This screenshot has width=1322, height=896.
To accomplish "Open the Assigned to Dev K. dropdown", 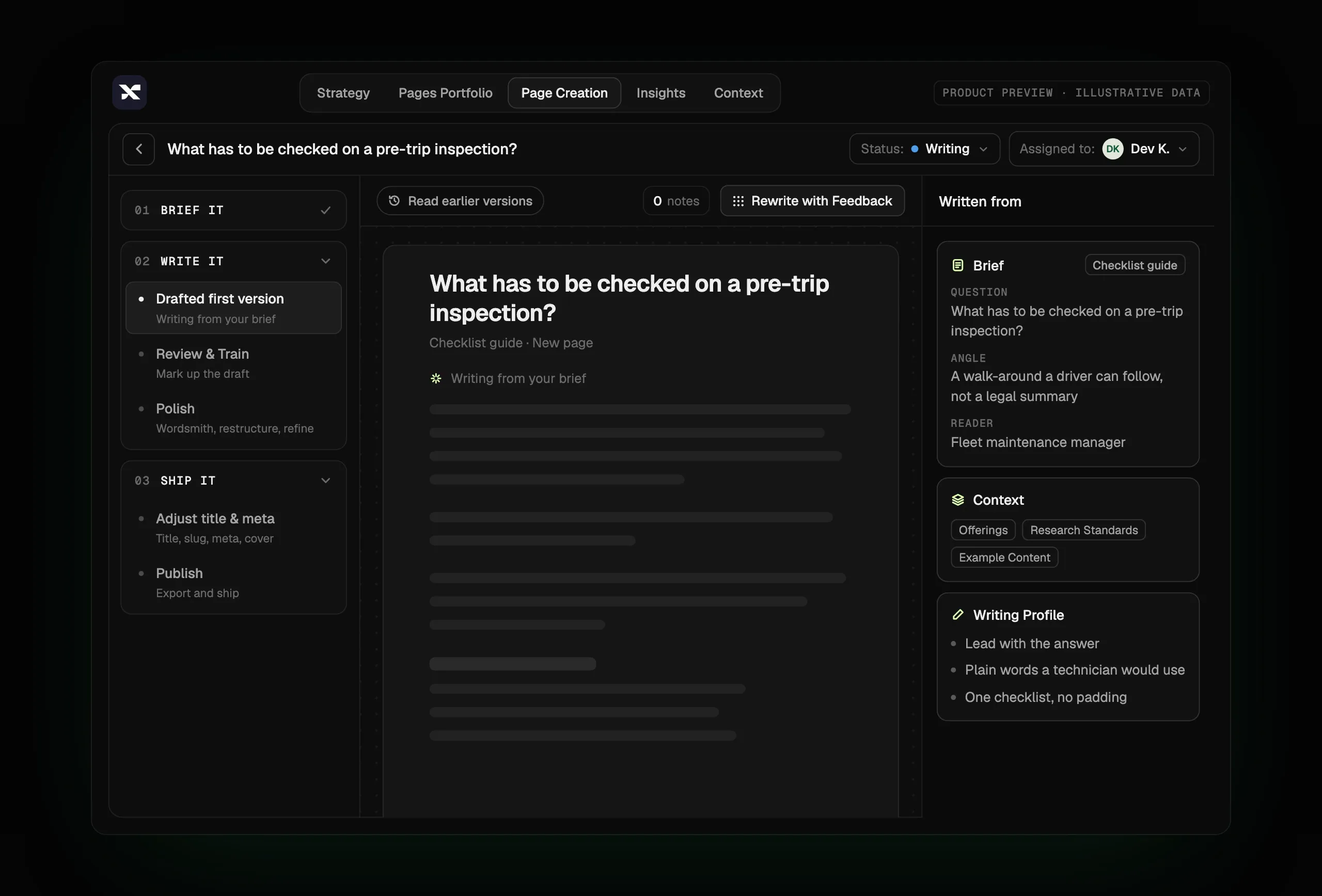I will click(1104, 149).
